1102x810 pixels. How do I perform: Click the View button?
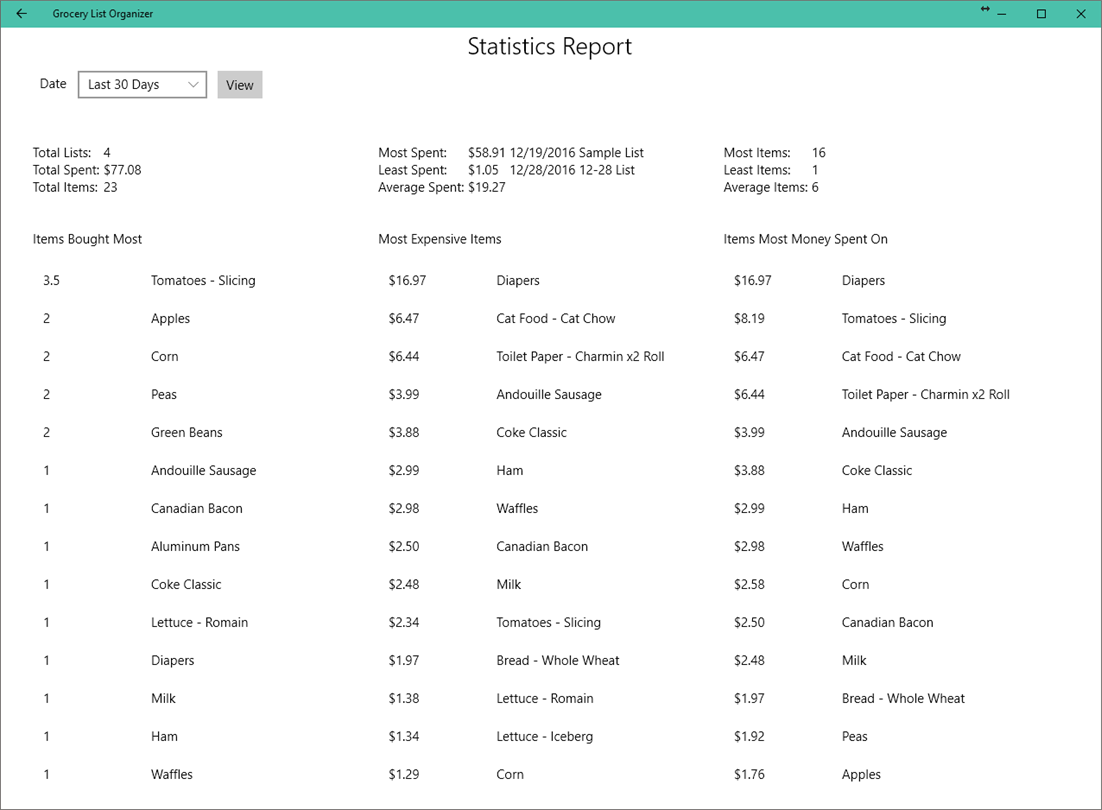240,84
